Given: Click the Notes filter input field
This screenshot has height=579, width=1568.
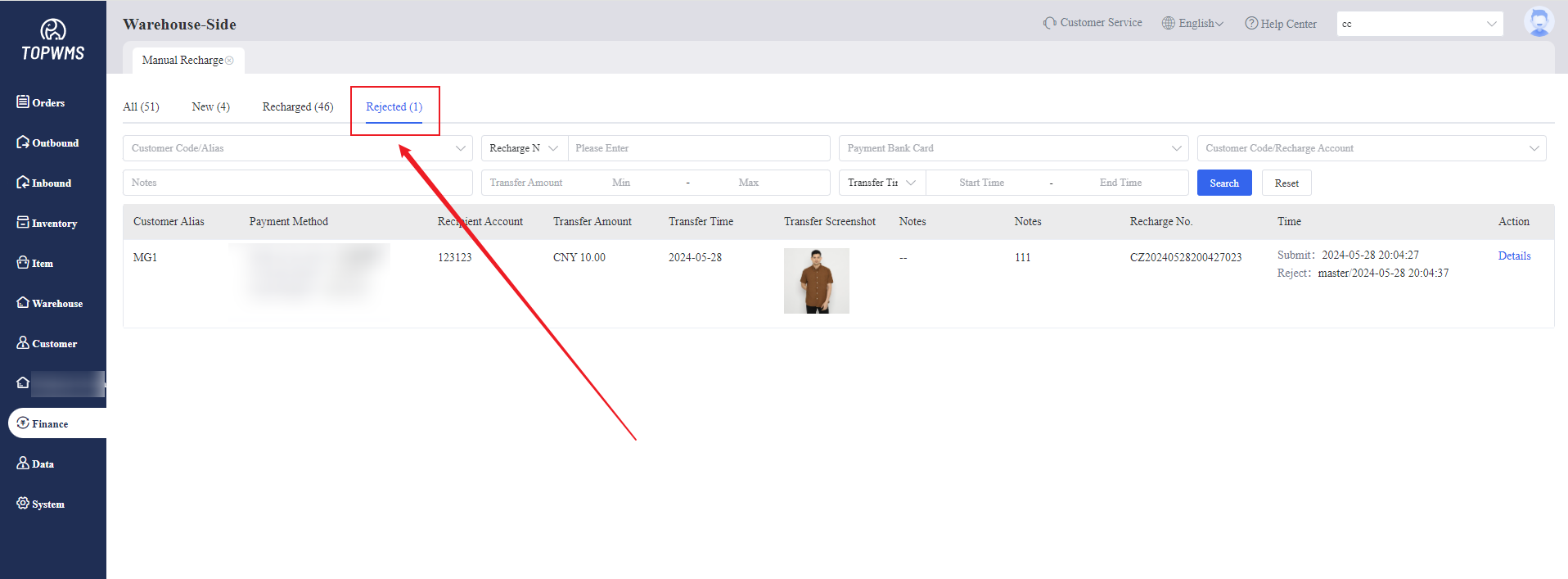Looking at the screenshot, I should (297, 183).
